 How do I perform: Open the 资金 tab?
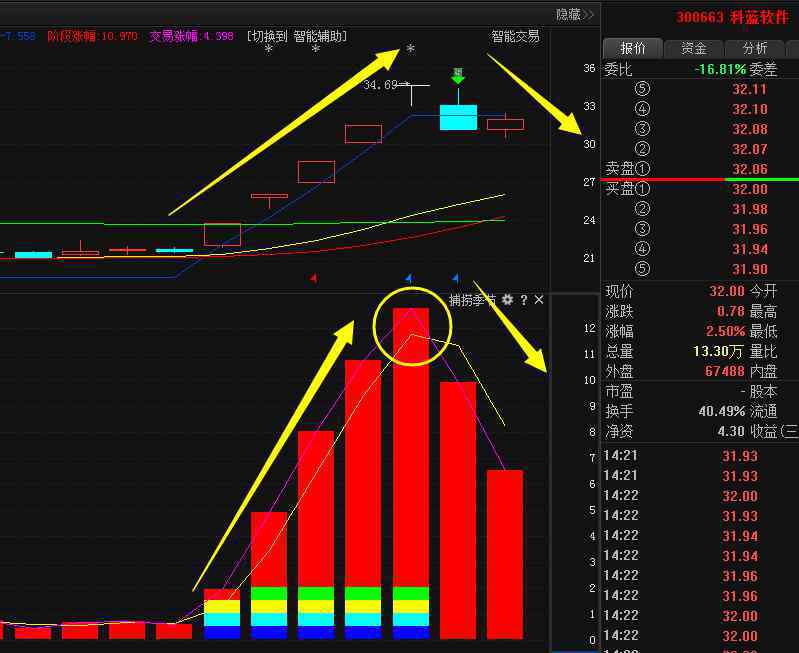coord(693,48)
